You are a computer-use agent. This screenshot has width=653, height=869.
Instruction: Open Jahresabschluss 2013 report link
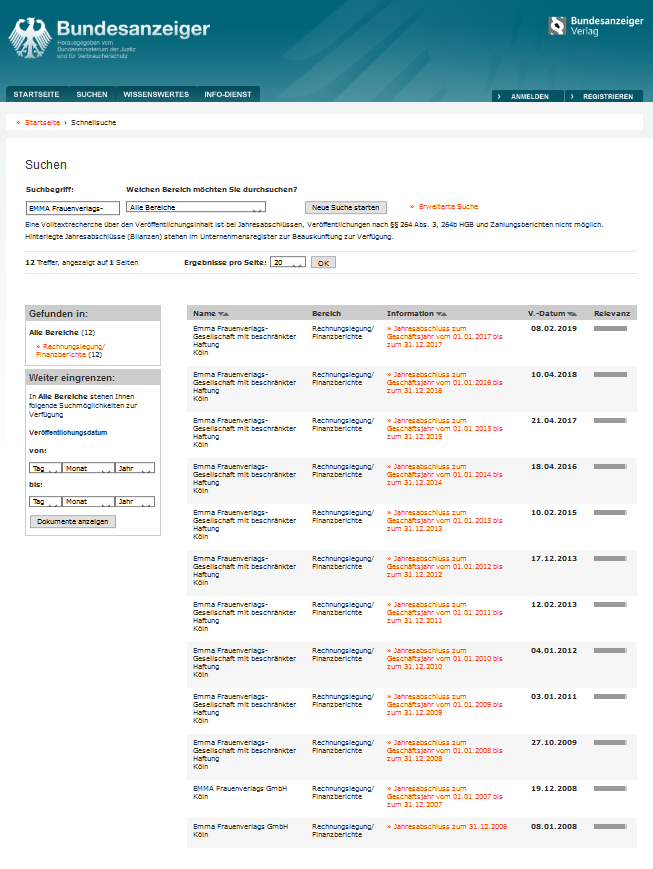(445, 520)
